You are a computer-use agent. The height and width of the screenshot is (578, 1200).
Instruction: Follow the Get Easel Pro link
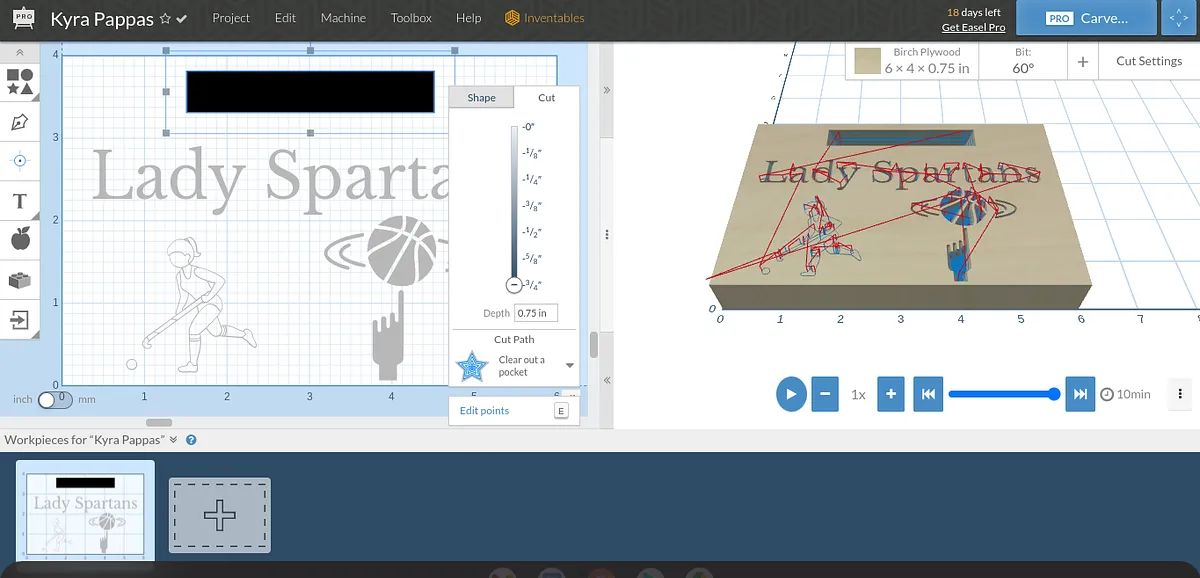[x=973, y=27]
